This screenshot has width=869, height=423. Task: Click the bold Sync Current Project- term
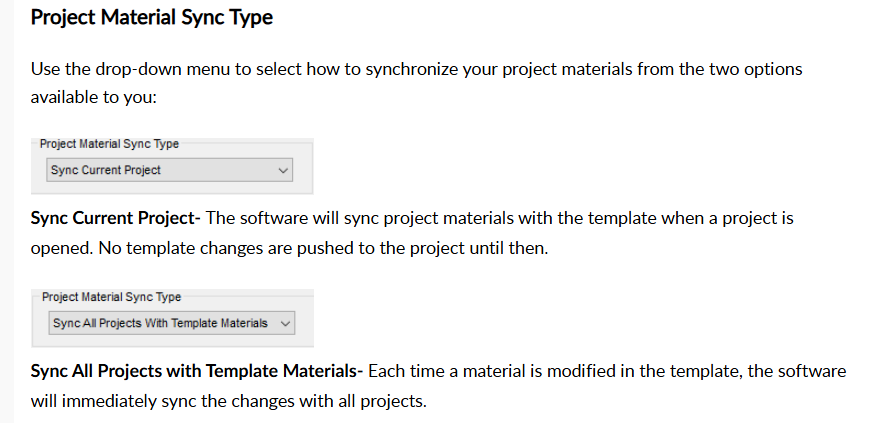(115, 218)
